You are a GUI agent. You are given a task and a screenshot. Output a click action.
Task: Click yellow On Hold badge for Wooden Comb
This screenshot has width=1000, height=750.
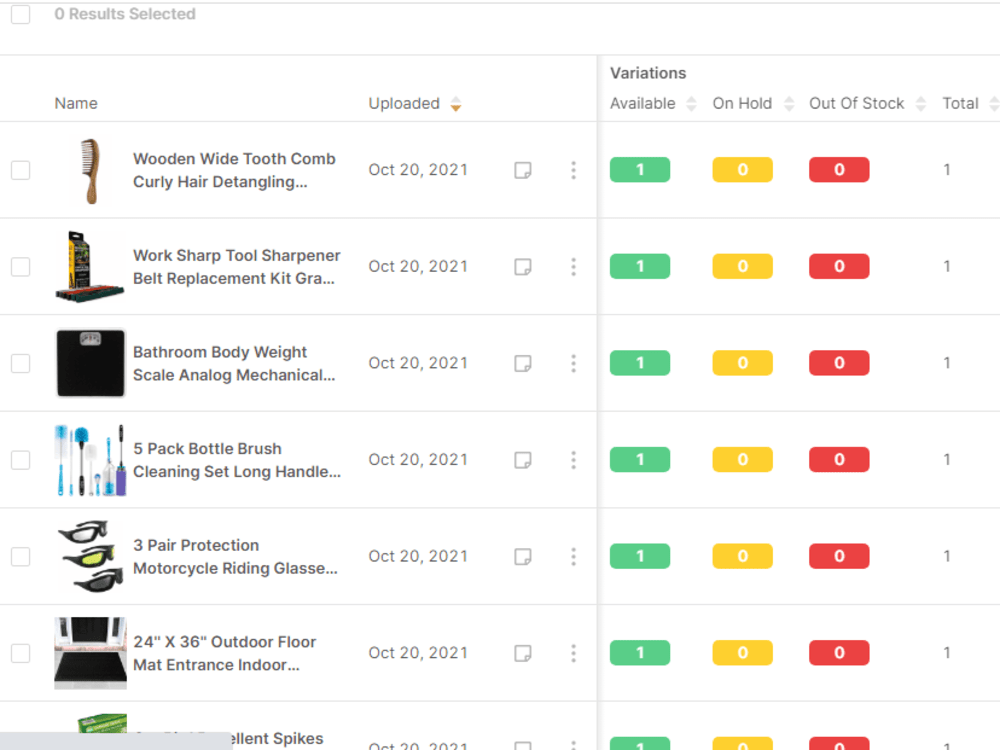tap(742, 170)
